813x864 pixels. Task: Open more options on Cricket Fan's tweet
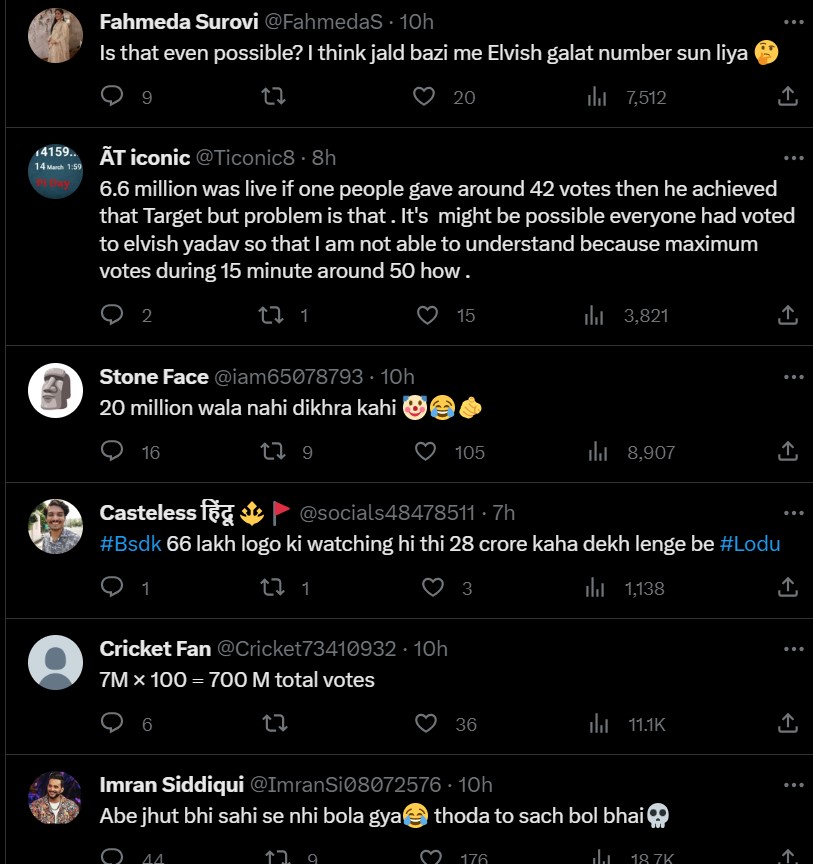pyautogui.click(x=793, y=649)
